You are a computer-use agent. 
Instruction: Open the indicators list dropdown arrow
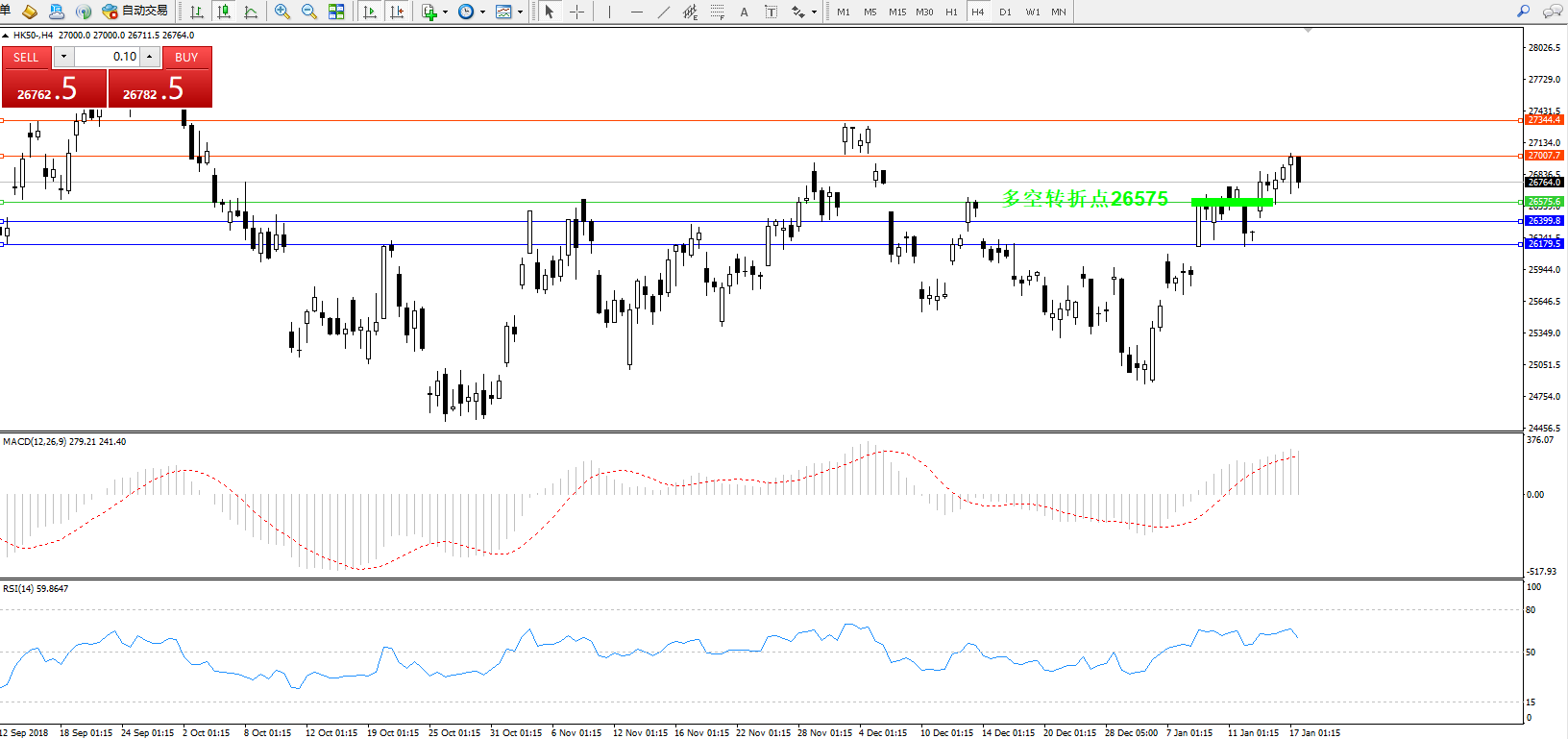pyautogui.click(x=445, y=12)
